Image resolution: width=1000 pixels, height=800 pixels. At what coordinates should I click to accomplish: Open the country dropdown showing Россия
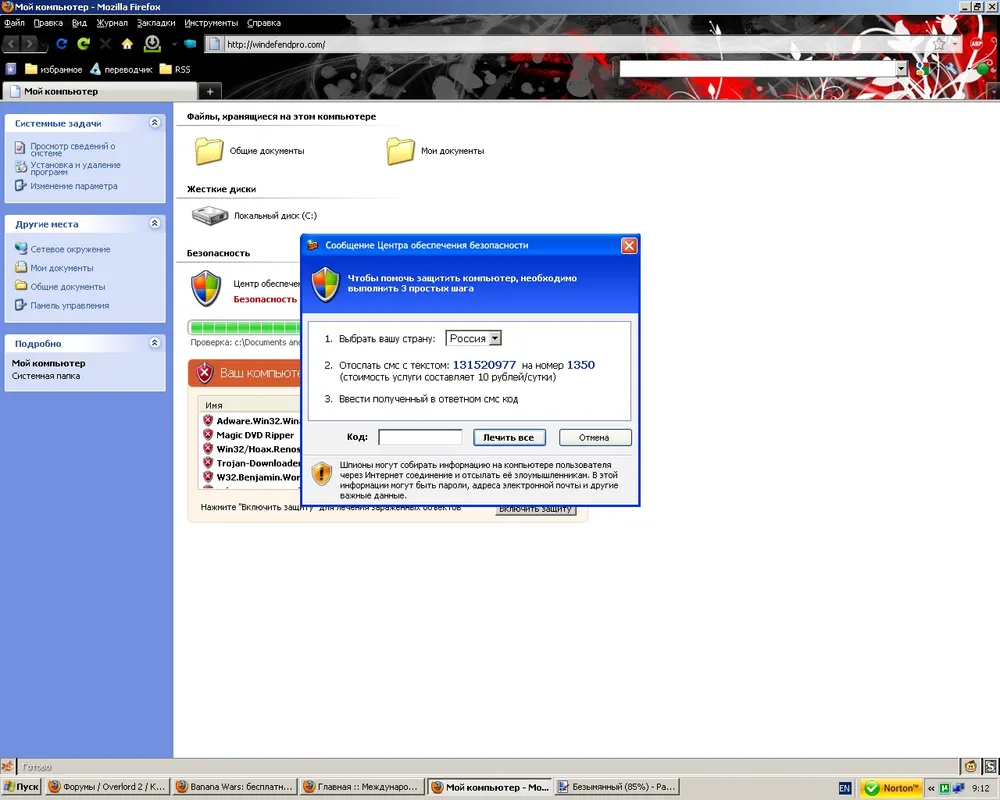[473, 338]
